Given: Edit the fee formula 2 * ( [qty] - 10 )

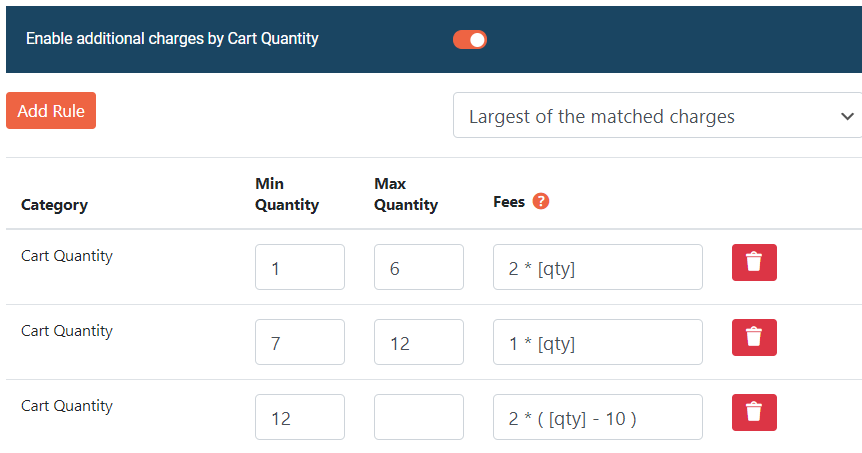Looking at the screenshot, I should pyautogui.click(x=598, y=418).
